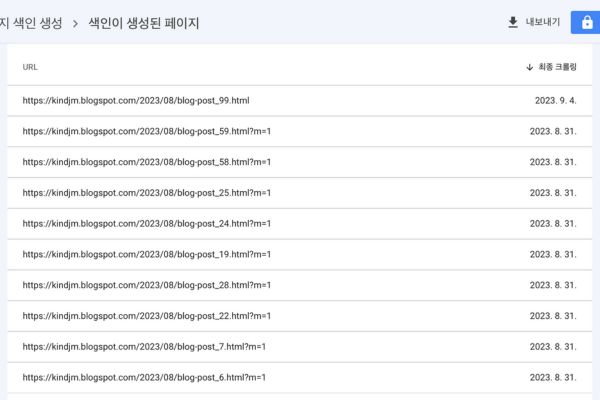
Task: Click the blue lock icon button
Action: point(584,22)
